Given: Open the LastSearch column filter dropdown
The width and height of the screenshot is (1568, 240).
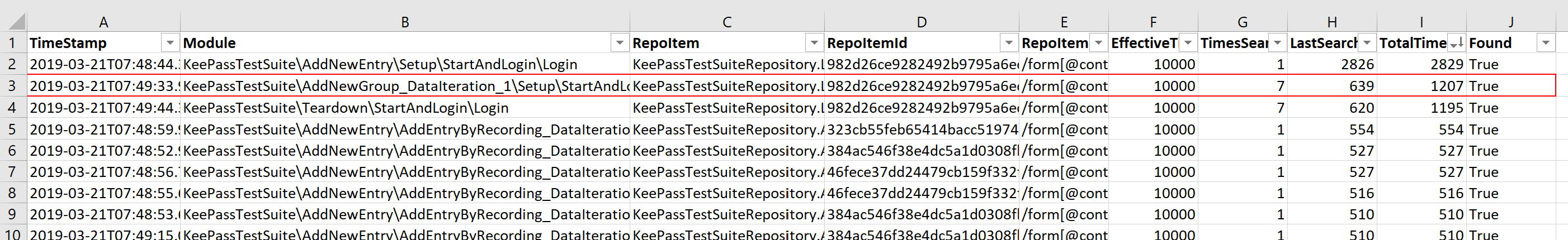Looking at the screenshot, I should pos(1367,43).
